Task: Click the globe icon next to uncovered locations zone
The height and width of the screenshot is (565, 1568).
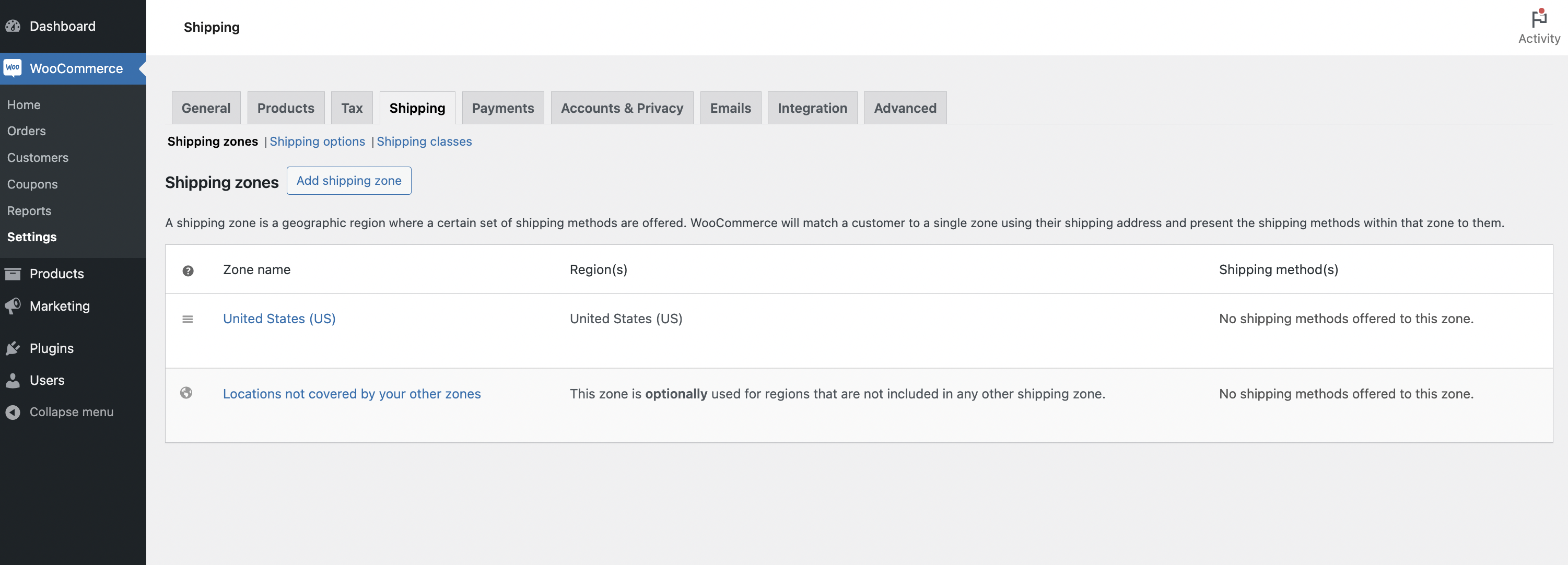Action: (187, 393)
